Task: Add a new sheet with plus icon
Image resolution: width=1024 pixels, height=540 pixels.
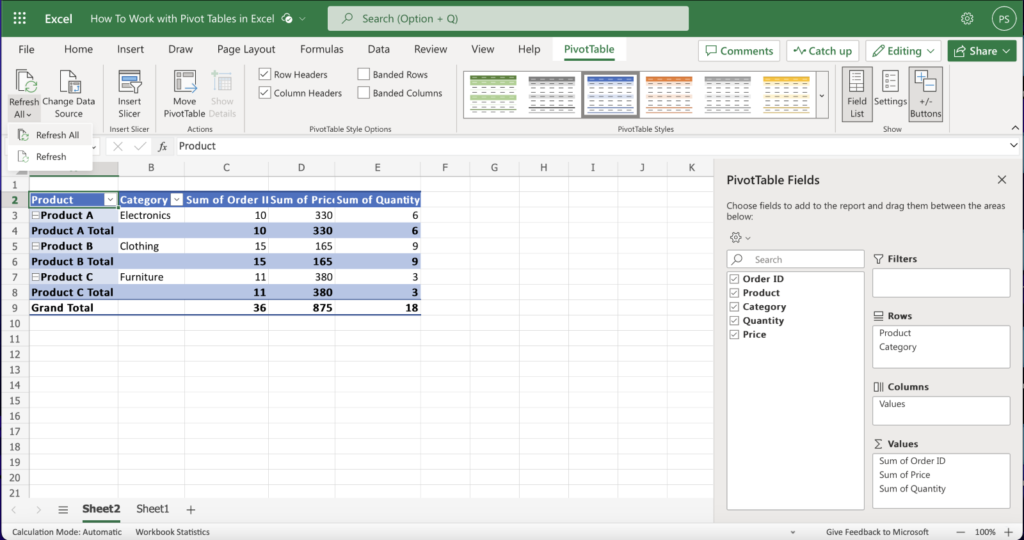Action: [191, 509]
